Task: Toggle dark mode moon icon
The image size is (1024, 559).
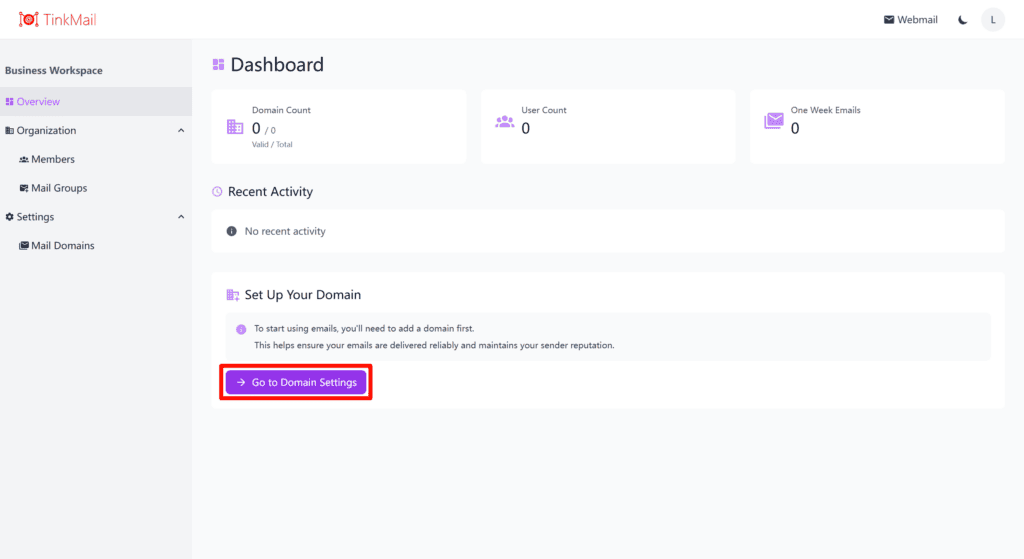Action: (x=963, y=20)
